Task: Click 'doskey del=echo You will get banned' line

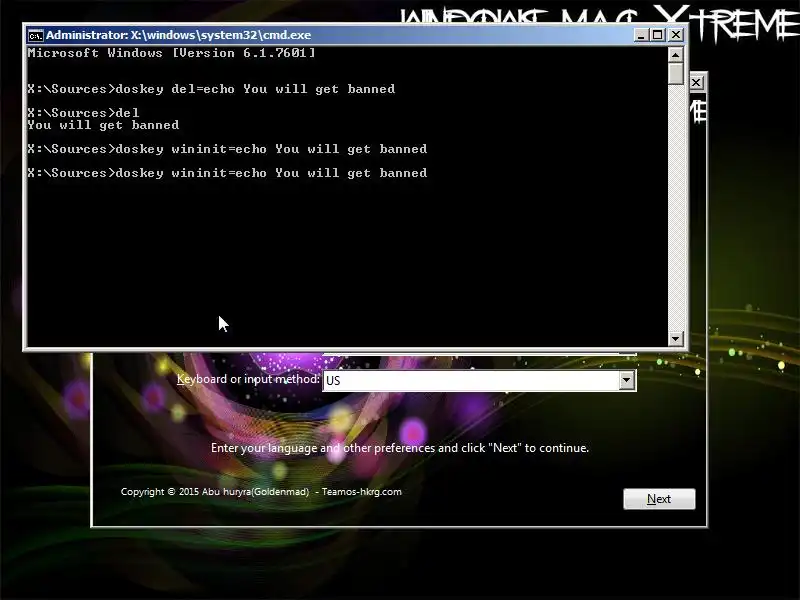Action: click(x=211, y=89)
